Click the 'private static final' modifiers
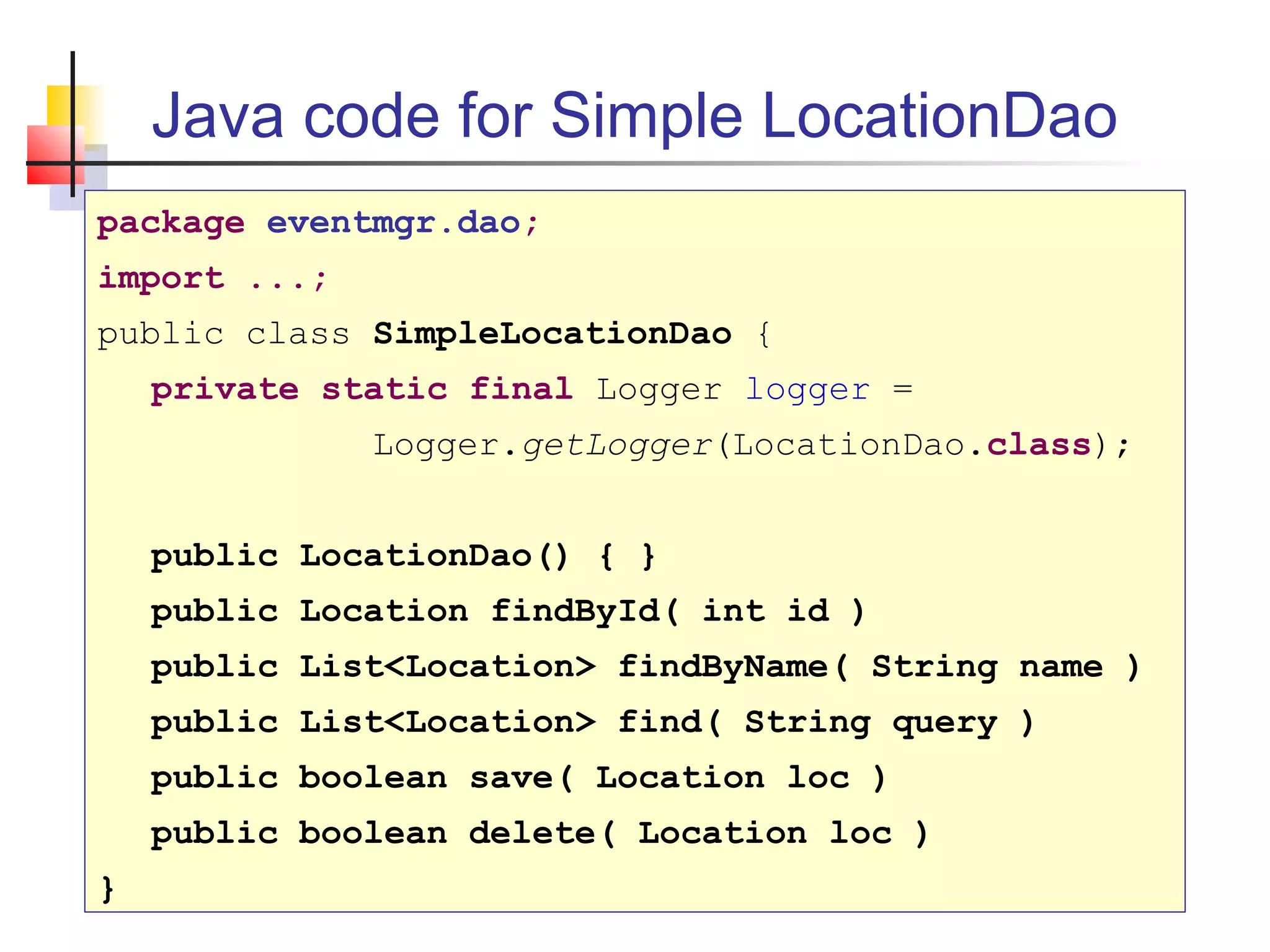 (361, 389)
